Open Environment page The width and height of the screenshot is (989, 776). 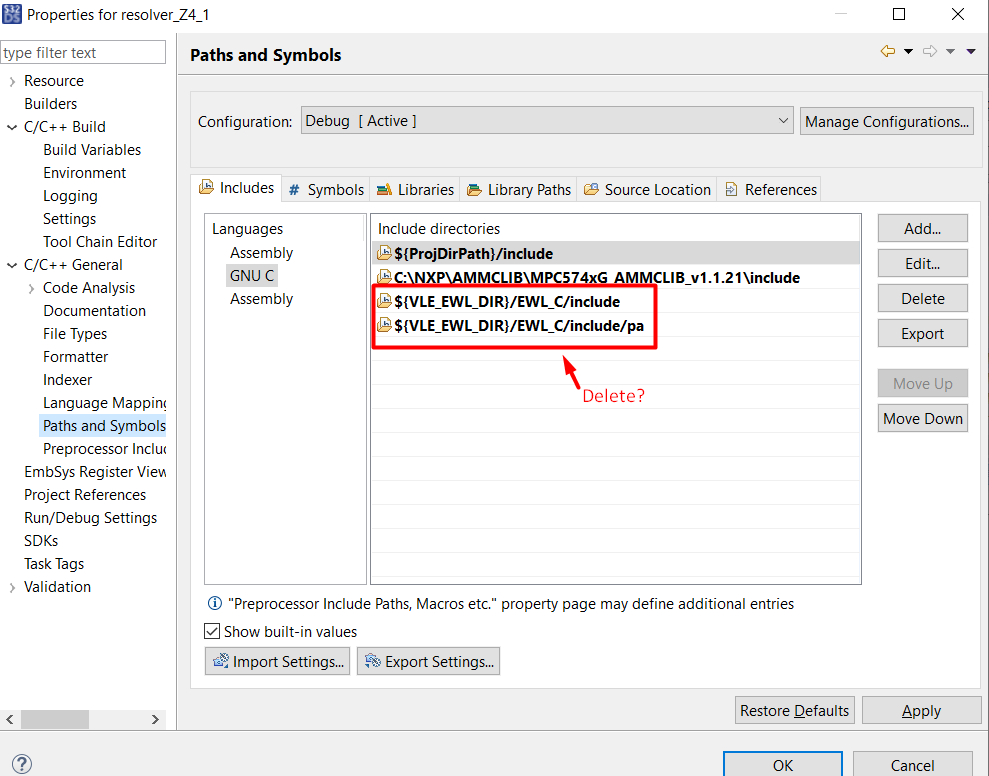pyautogui.click(x=85, y=173)
